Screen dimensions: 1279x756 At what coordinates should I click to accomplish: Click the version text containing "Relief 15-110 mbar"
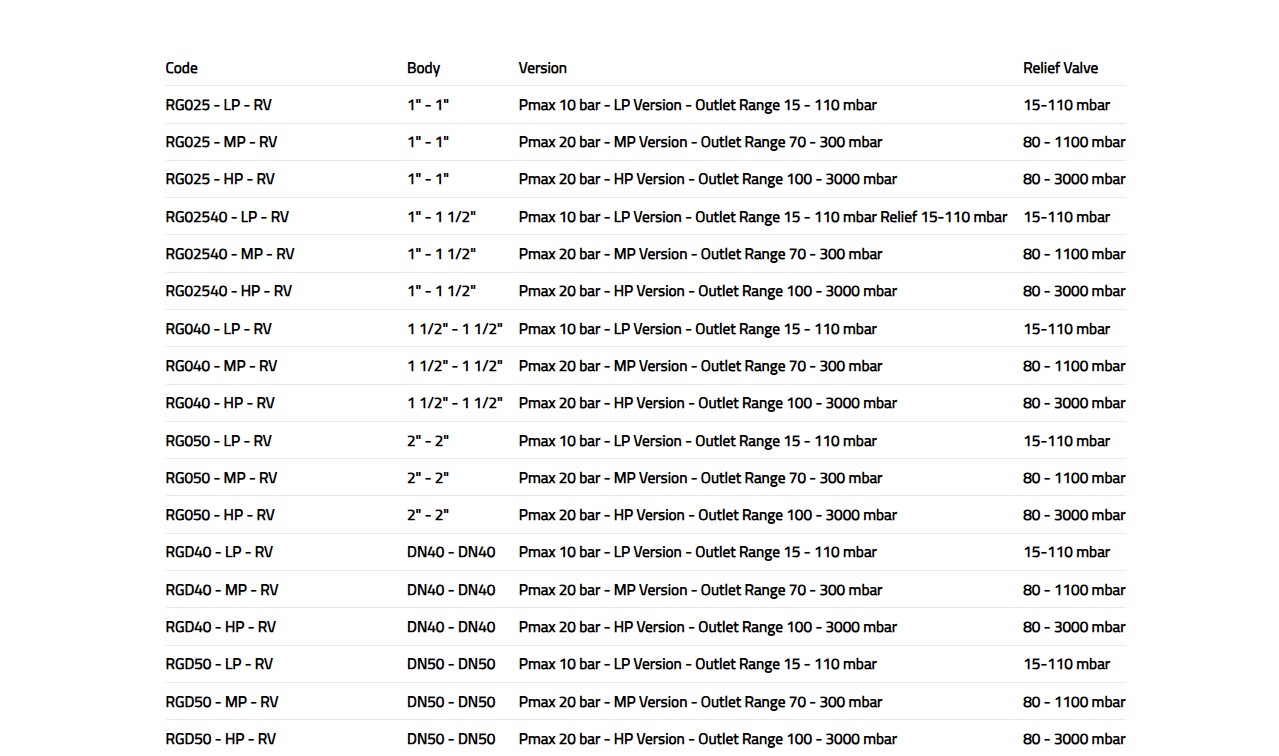762,217
